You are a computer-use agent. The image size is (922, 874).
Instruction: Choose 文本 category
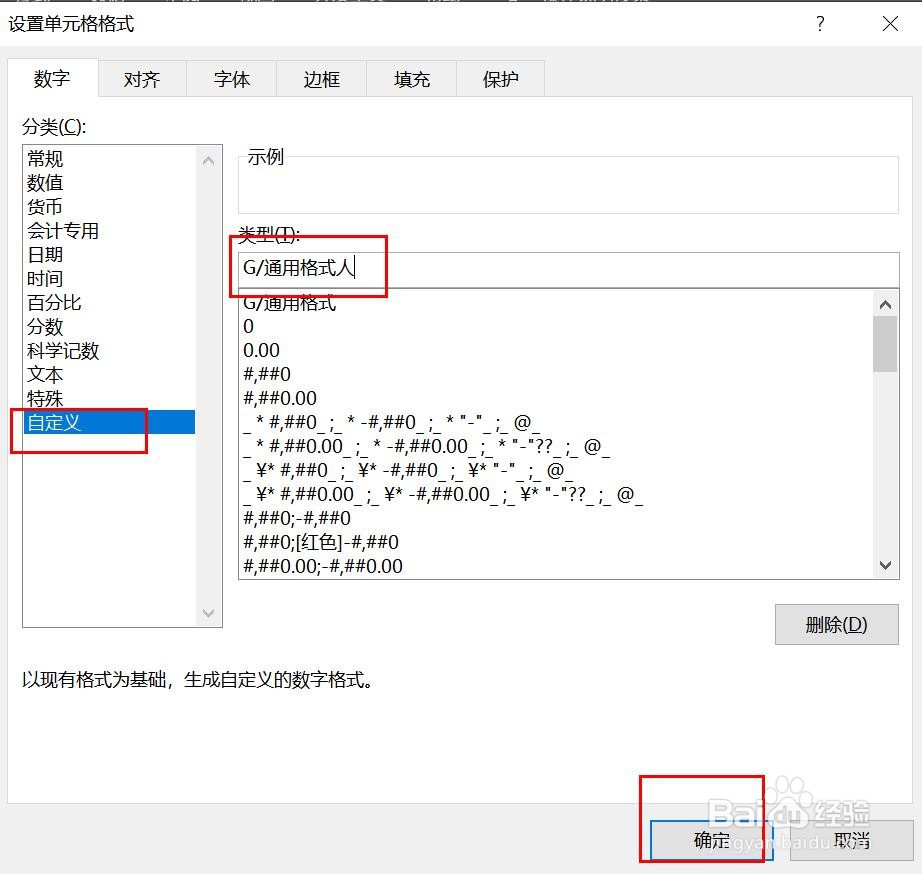[109, 375]
